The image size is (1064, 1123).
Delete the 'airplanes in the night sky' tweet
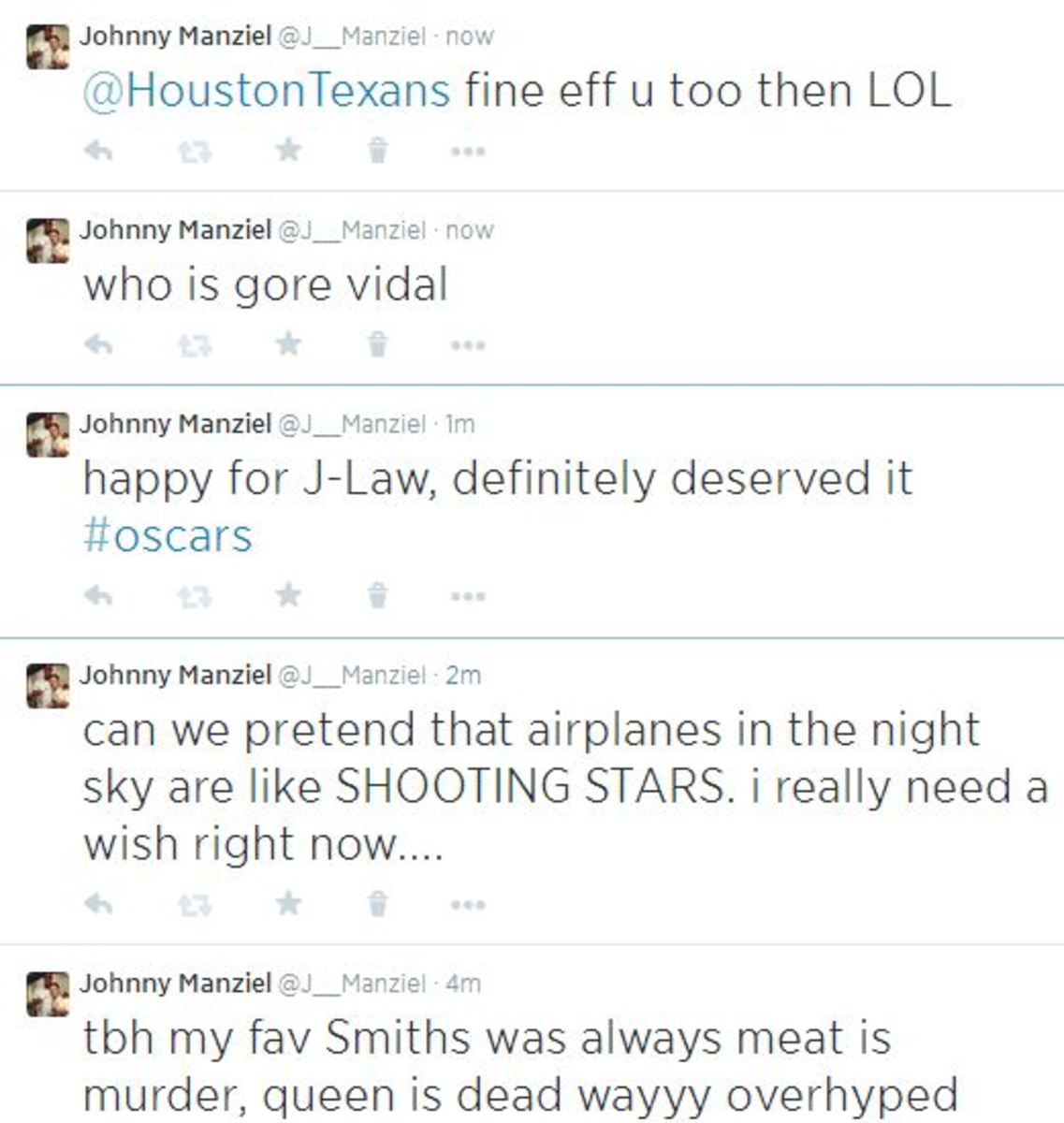coord(377,903)
